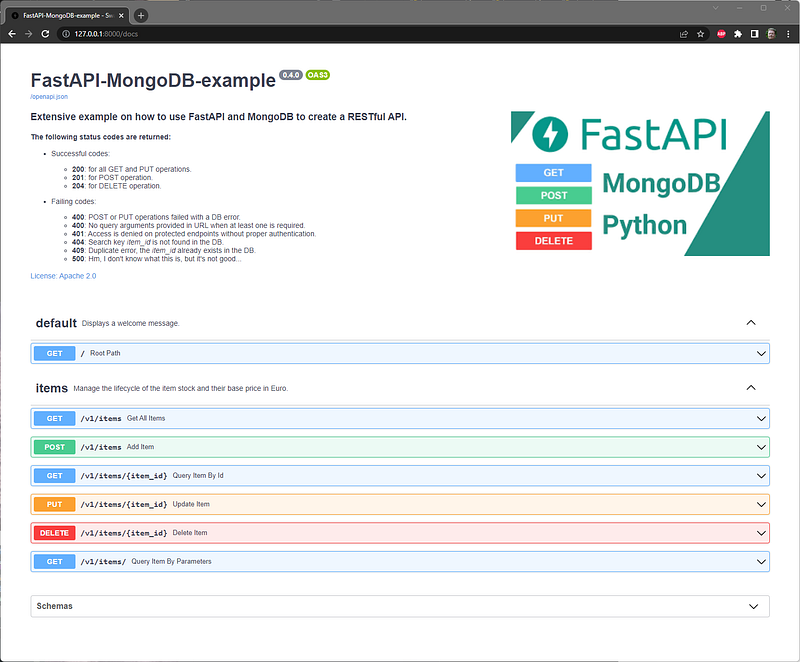
Task: Click the OAS3 badge
Action: 317,75
